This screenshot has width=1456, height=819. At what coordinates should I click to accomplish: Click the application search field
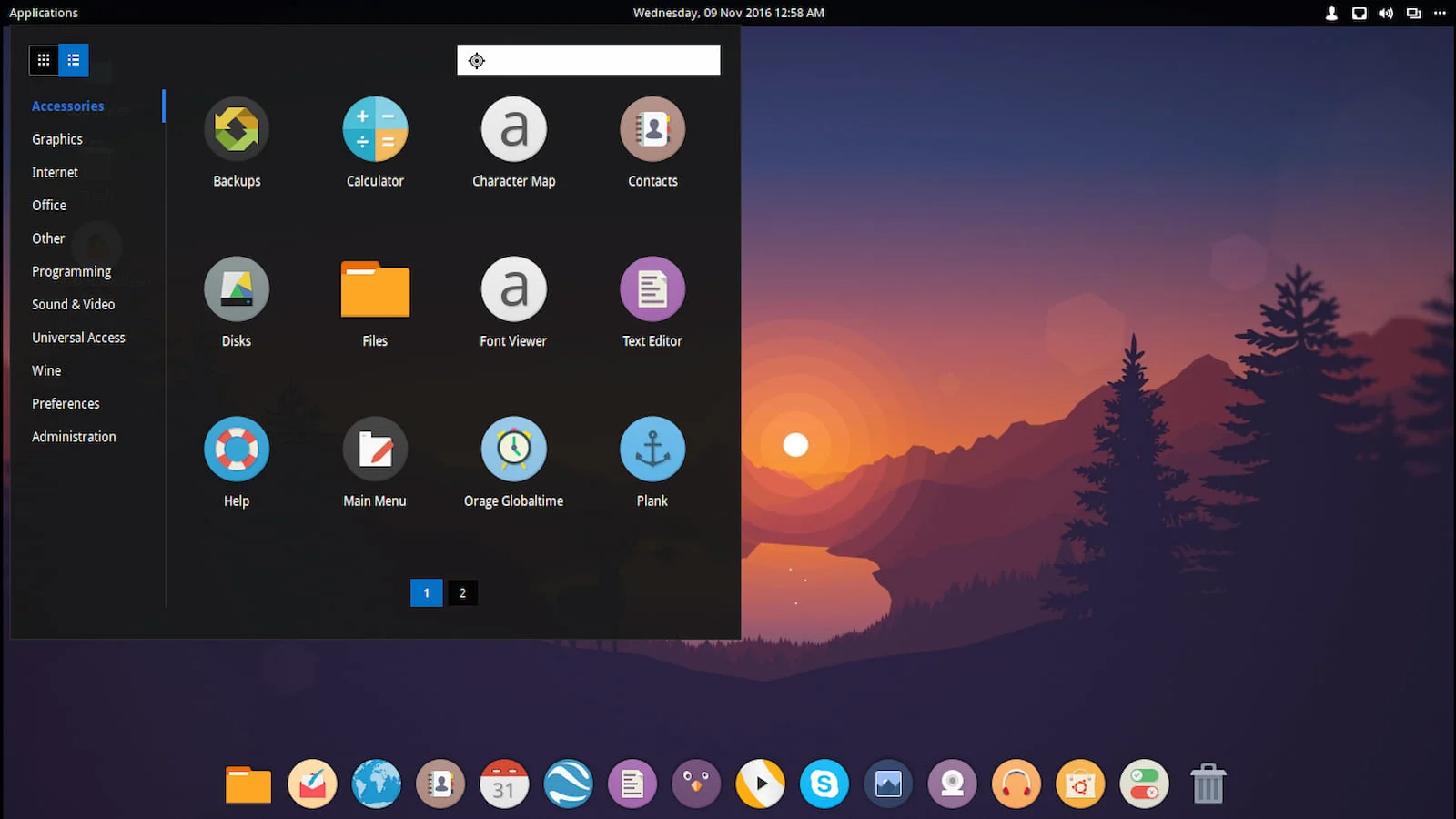[x=589, y=59]
